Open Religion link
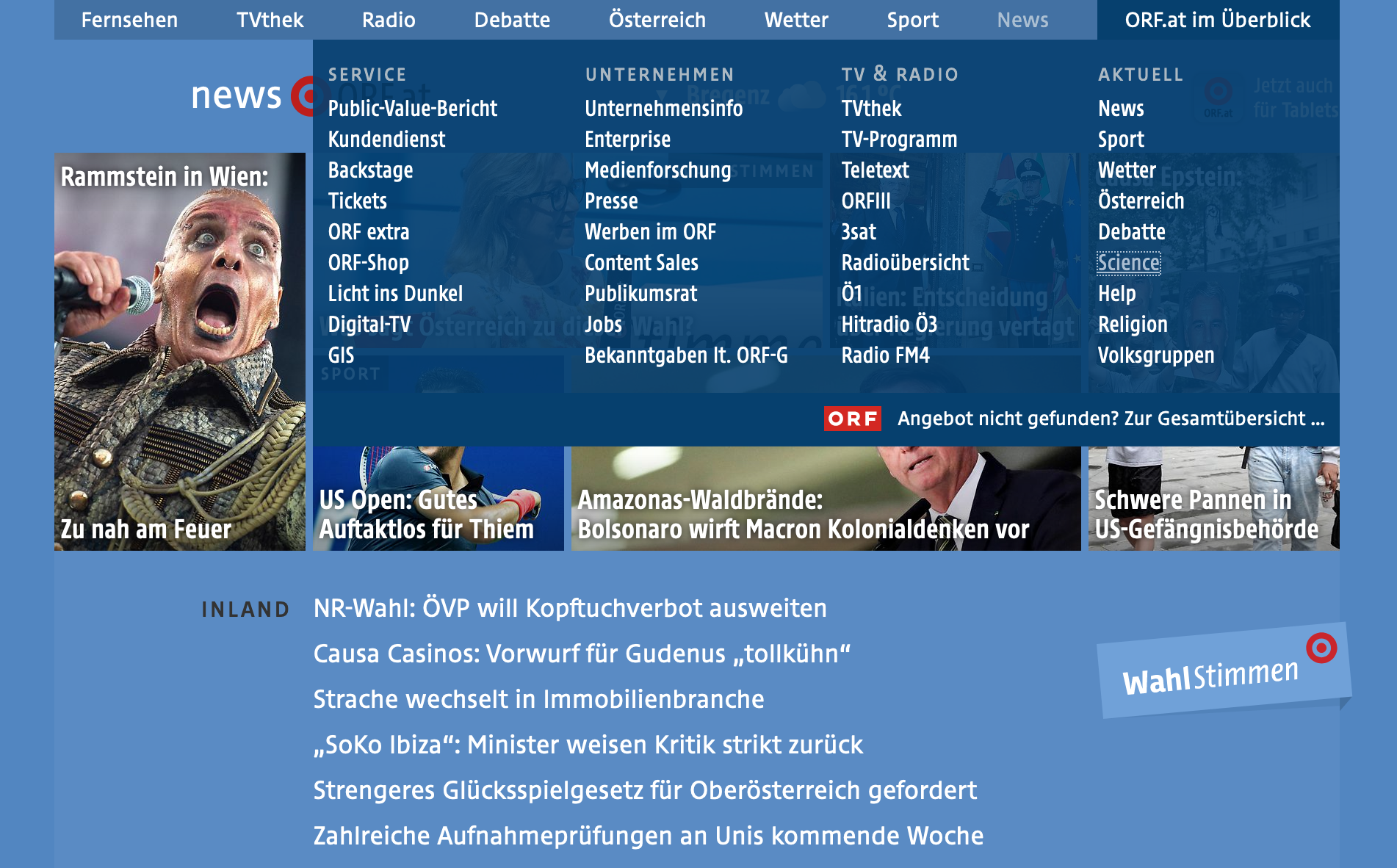This screenshot has width=1397, height=868. (1133, 325)
